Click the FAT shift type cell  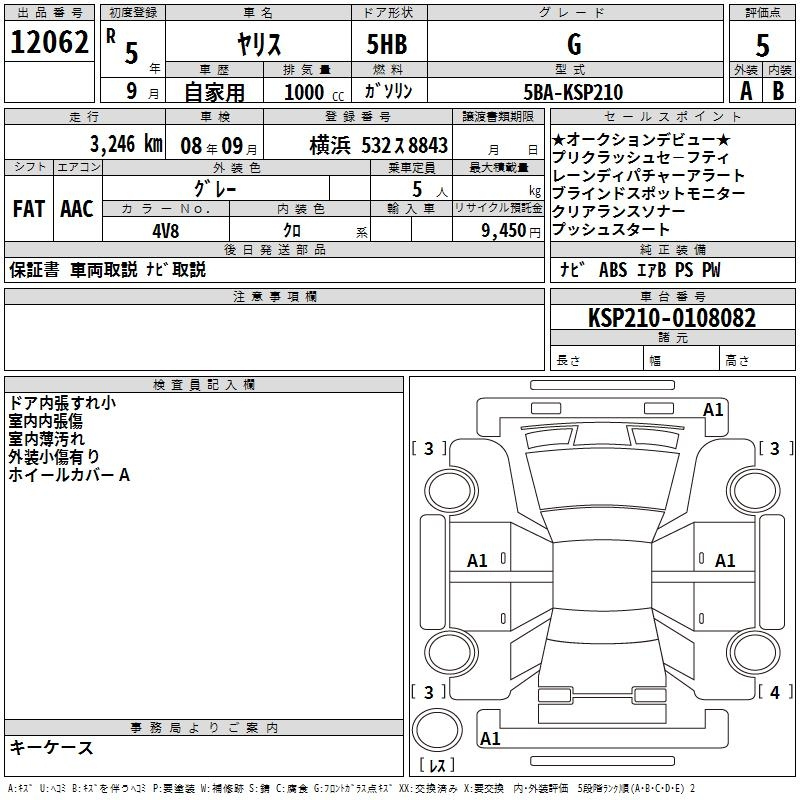[29, 208]
